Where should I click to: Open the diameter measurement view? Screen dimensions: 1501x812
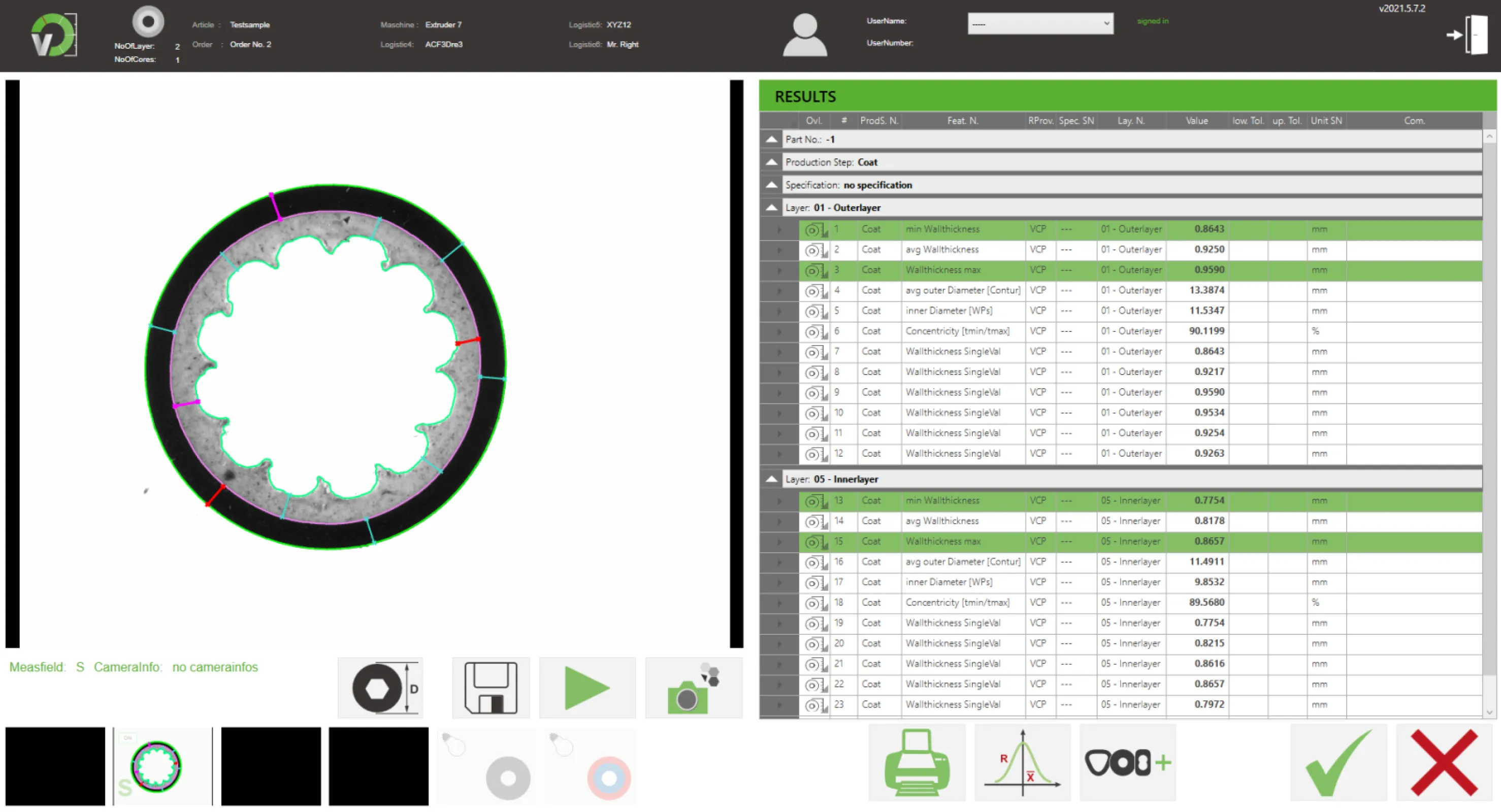click(379, 687)
